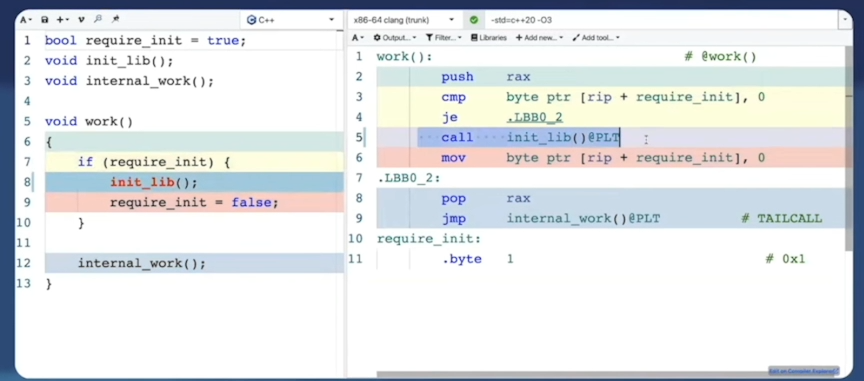Click the assembly pane vertical scrollbar

[849, 149]
